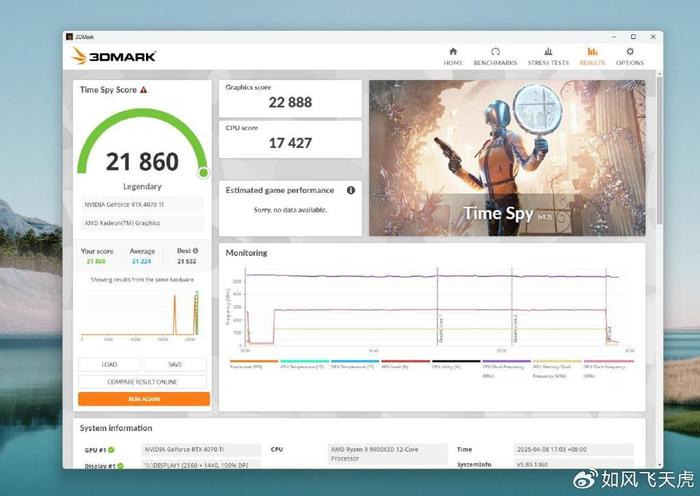Toggle GPU Clock Frequency pink legend swatch
The image size is (700, 496).
pos(608,361)
